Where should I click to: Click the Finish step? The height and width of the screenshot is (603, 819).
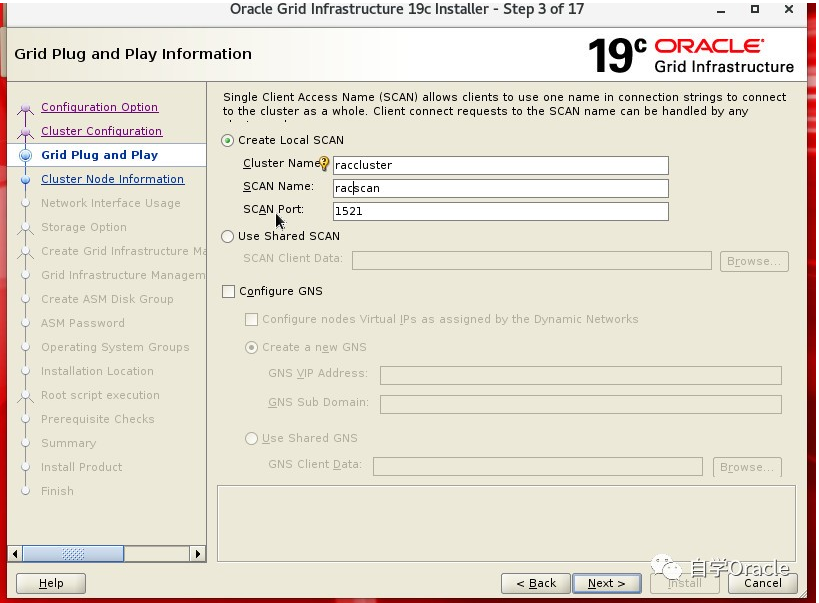click(57, 492)
